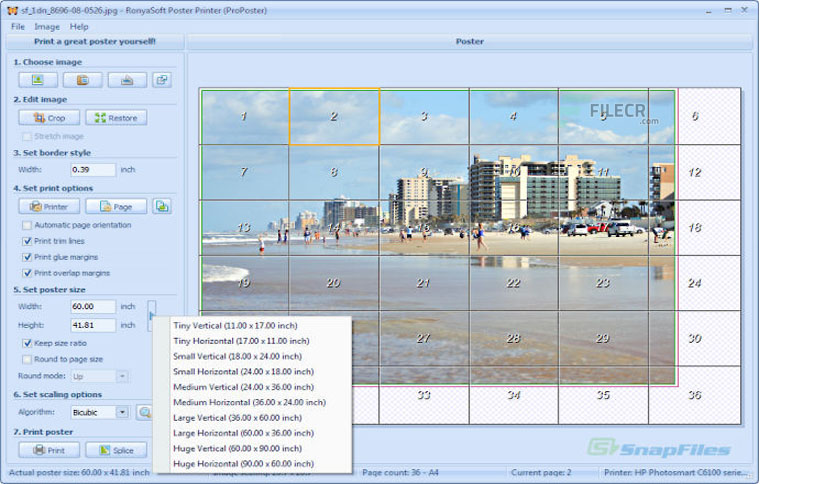Screen dimensions: 836x484
Task: Click the poster Height field 41.81
Action: coord(93,325)
